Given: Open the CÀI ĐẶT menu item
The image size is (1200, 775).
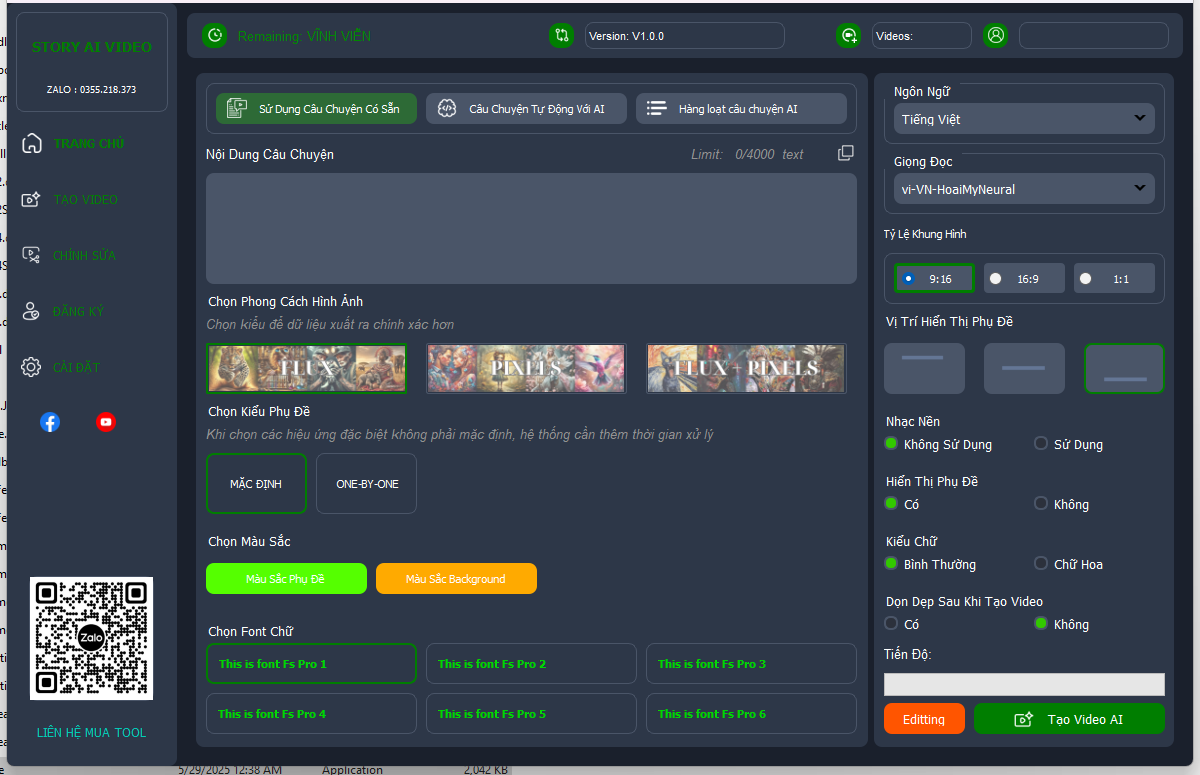Looking at the screenshot, I should (76, 368).
